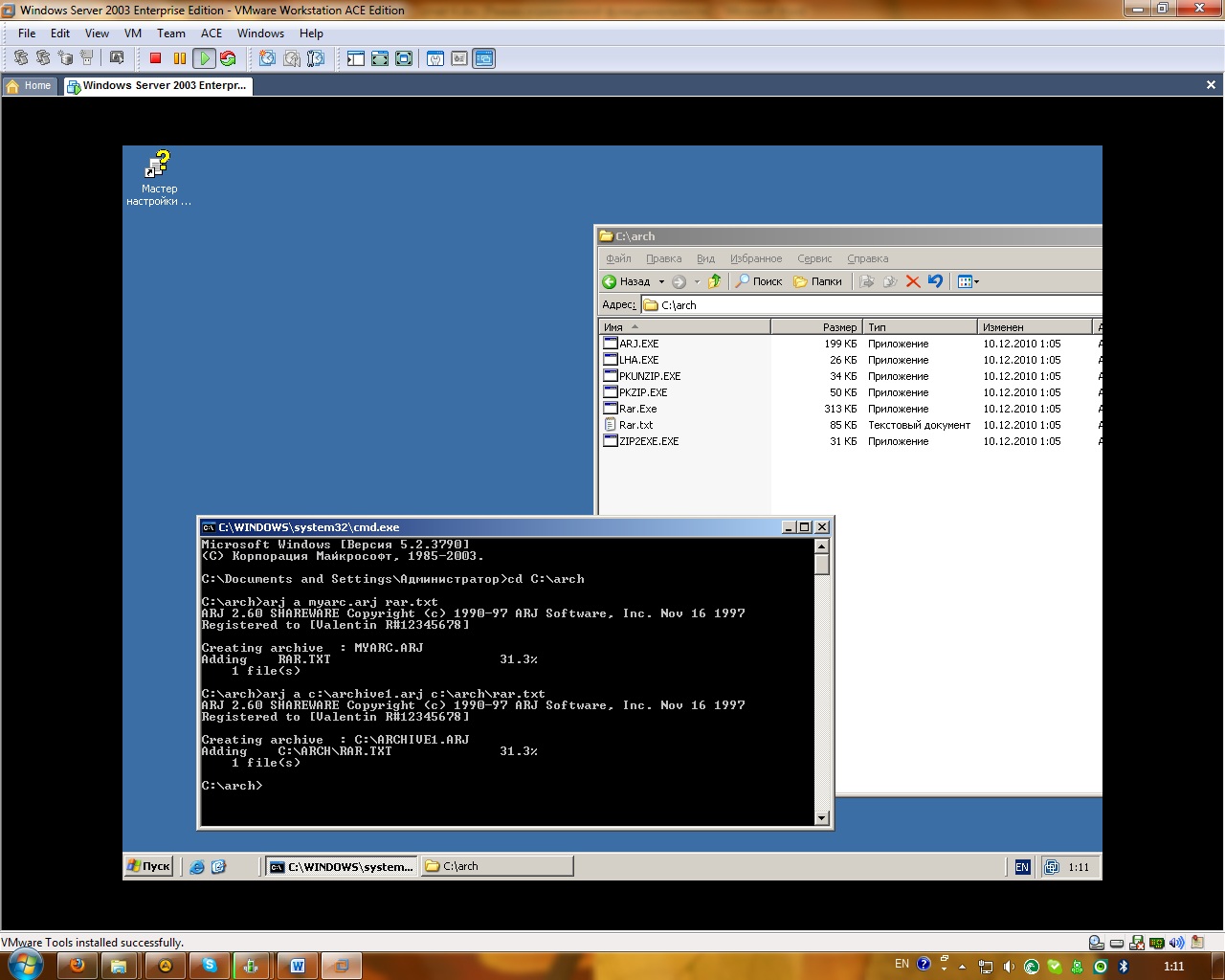Open the Back button history dropdown arrow

661,281
